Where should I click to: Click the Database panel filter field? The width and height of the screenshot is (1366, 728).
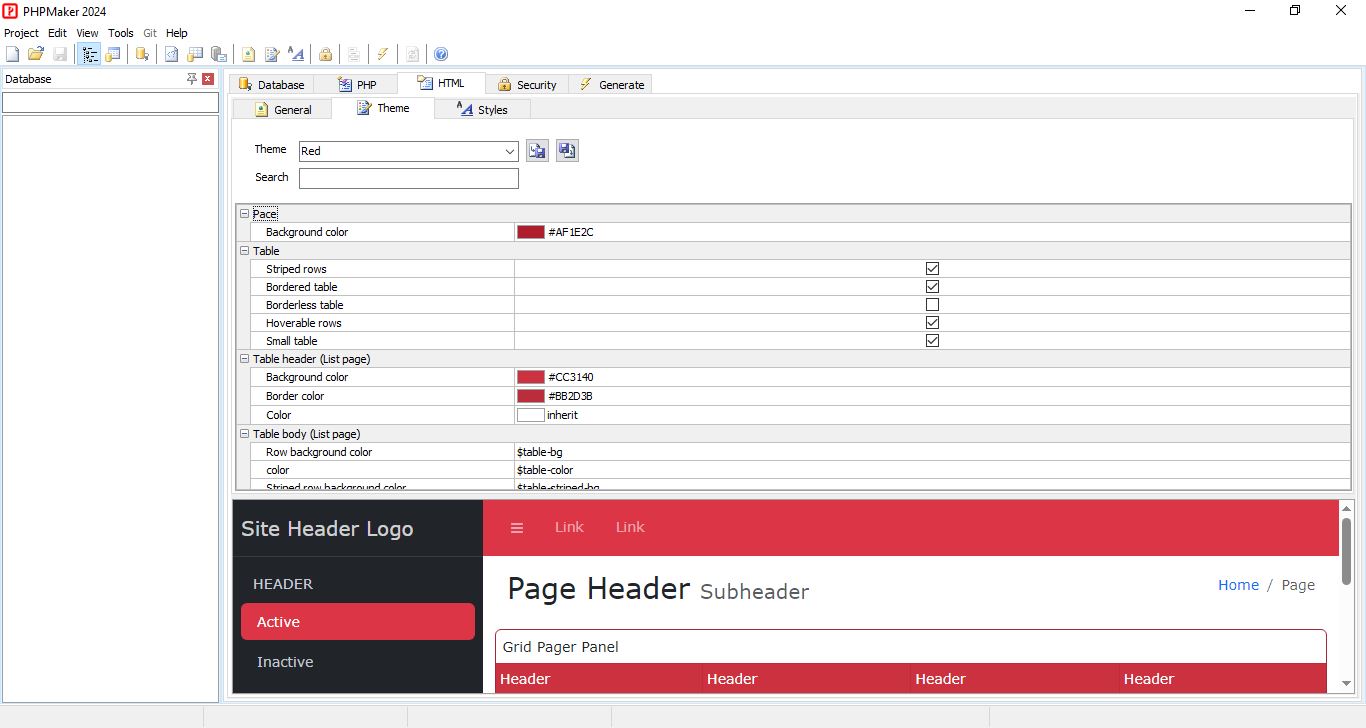coord(110,102)
